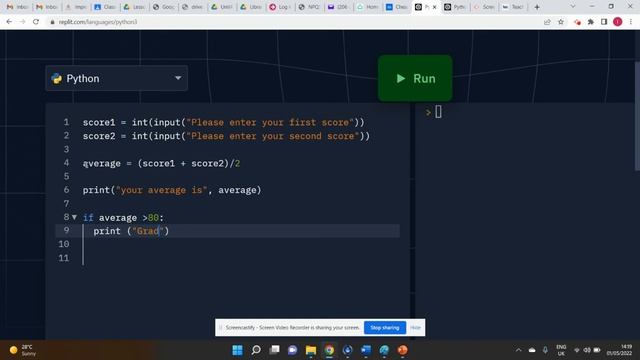
Task: Click the 'average' variable on line 4
Action: [x=102, y=163]
